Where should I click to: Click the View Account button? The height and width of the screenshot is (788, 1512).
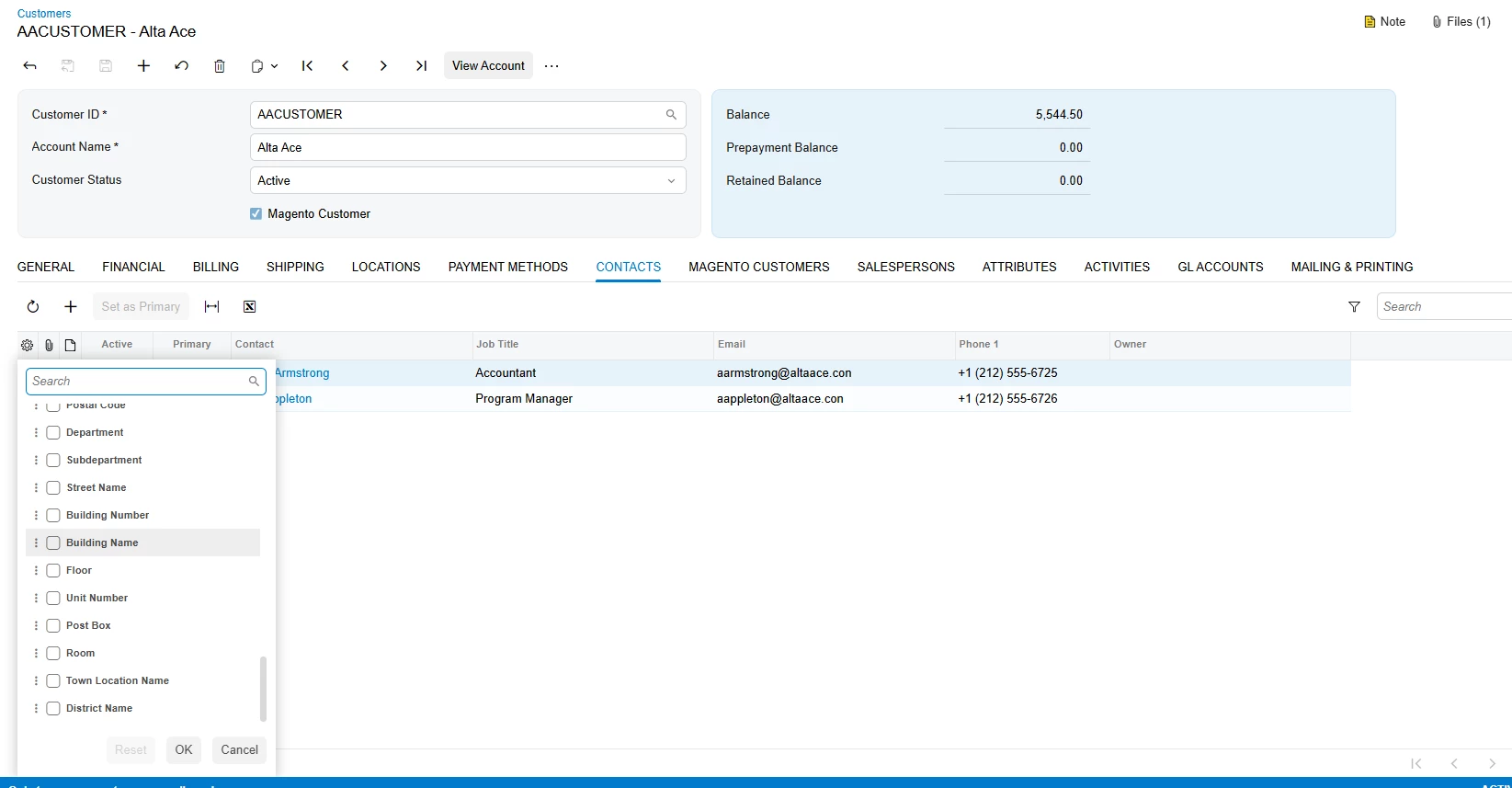click(x=488, y=66)
